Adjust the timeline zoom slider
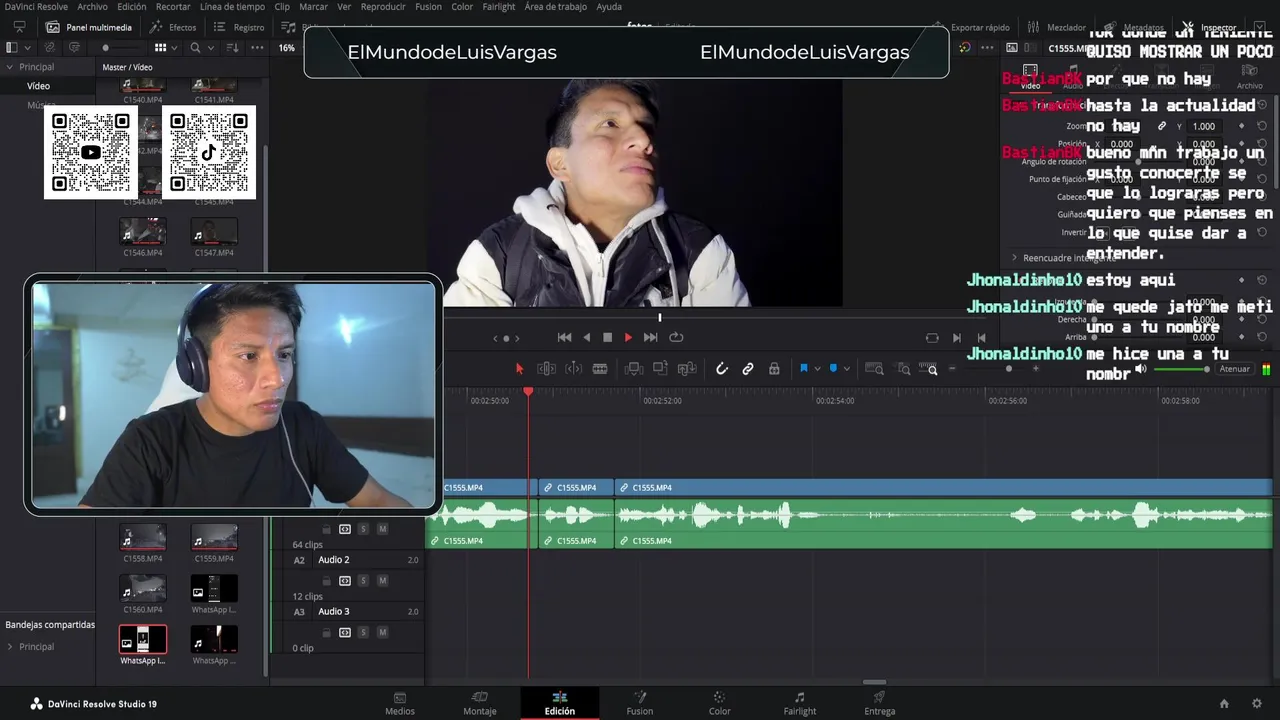This screenshot has height=720, width=1280. click(x=993, y=369)
